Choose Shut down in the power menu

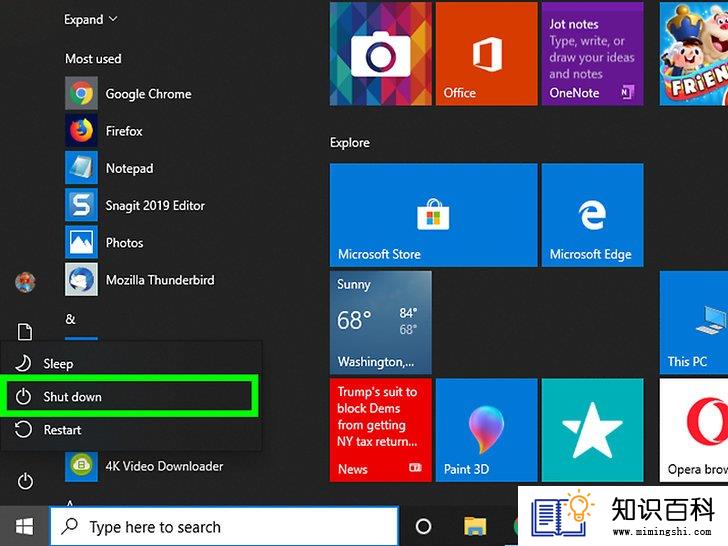129,396
